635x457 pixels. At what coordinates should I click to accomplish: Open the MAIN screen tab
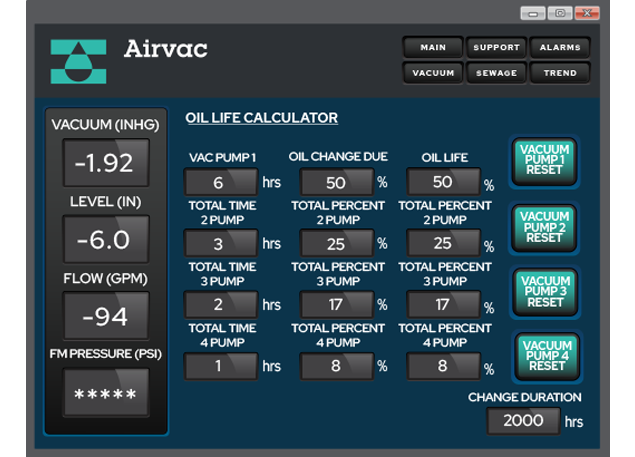432,47
